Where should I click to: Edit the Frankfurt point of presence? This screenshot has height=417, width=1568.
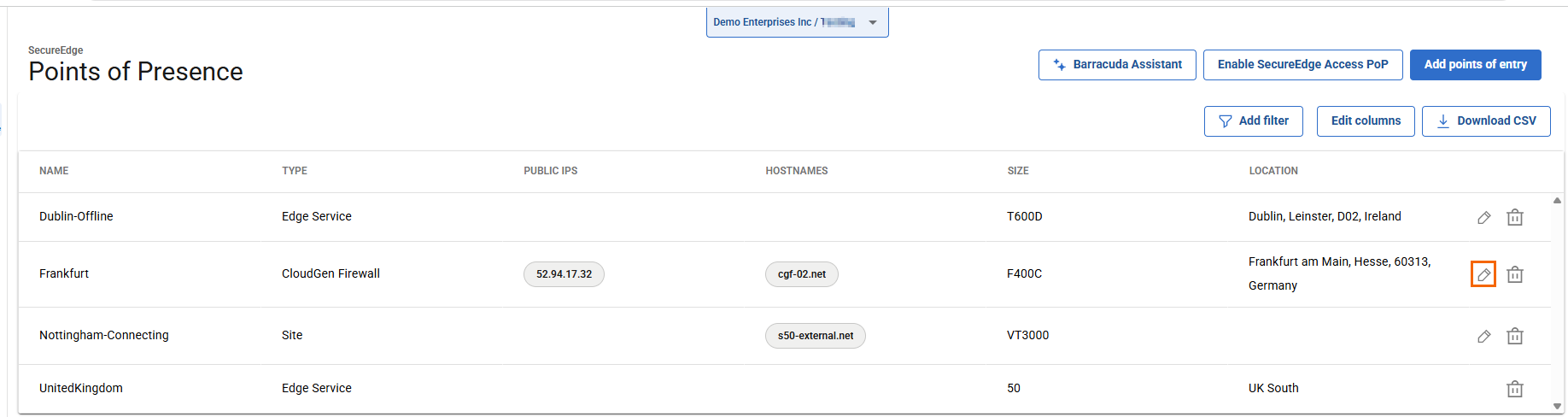1483,274
